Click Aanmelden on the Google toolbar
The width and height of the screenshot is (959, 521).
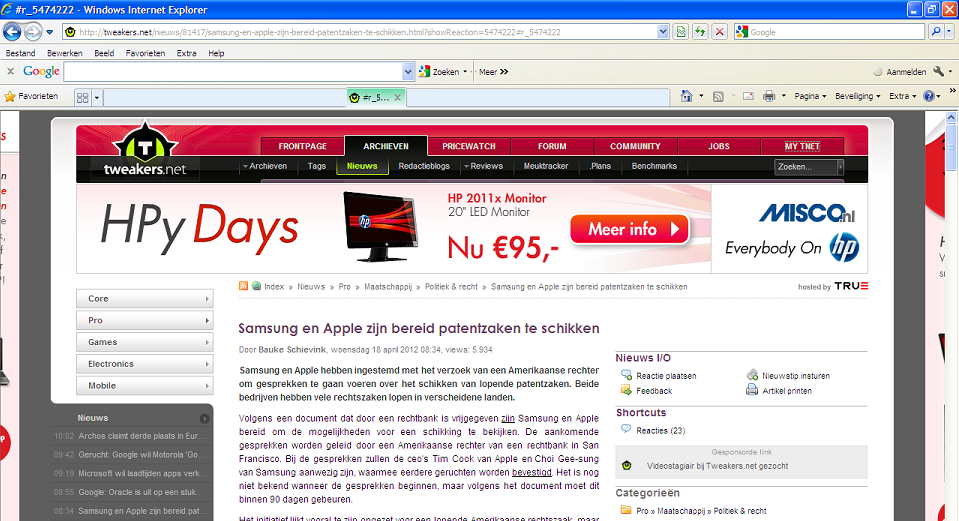point(900,72)
